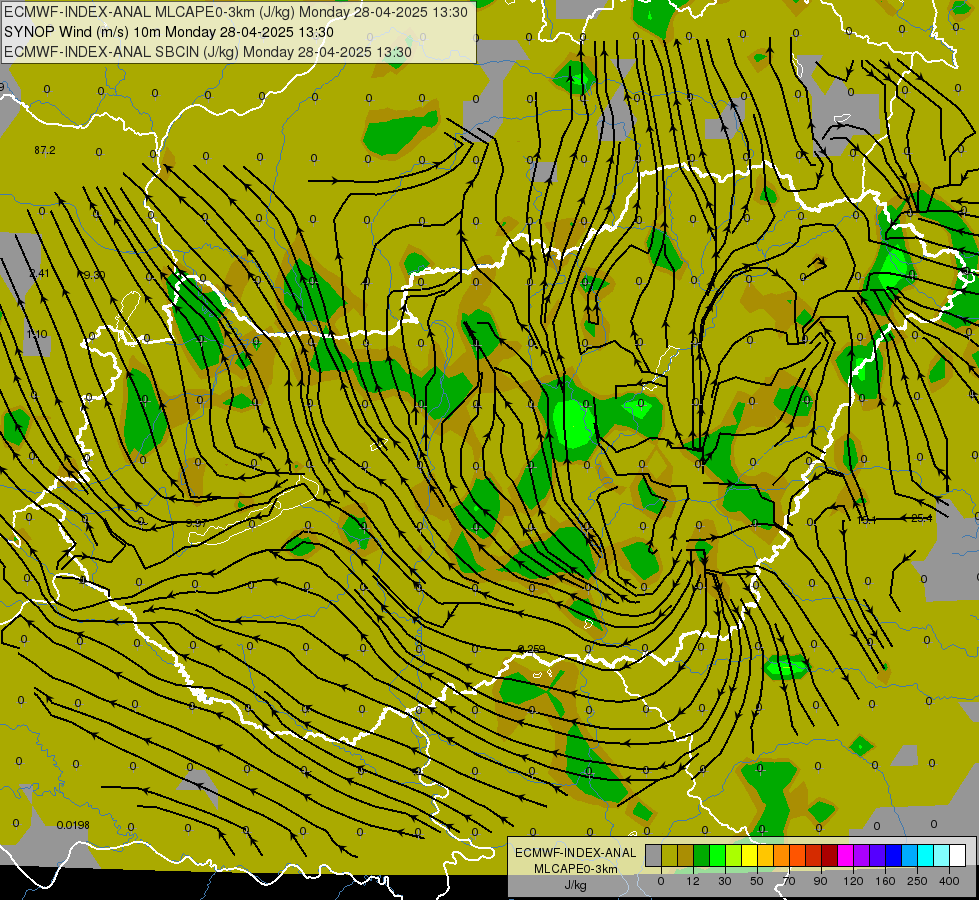Select the MLCAPE0-3km legend label

[x=575, y=869]
